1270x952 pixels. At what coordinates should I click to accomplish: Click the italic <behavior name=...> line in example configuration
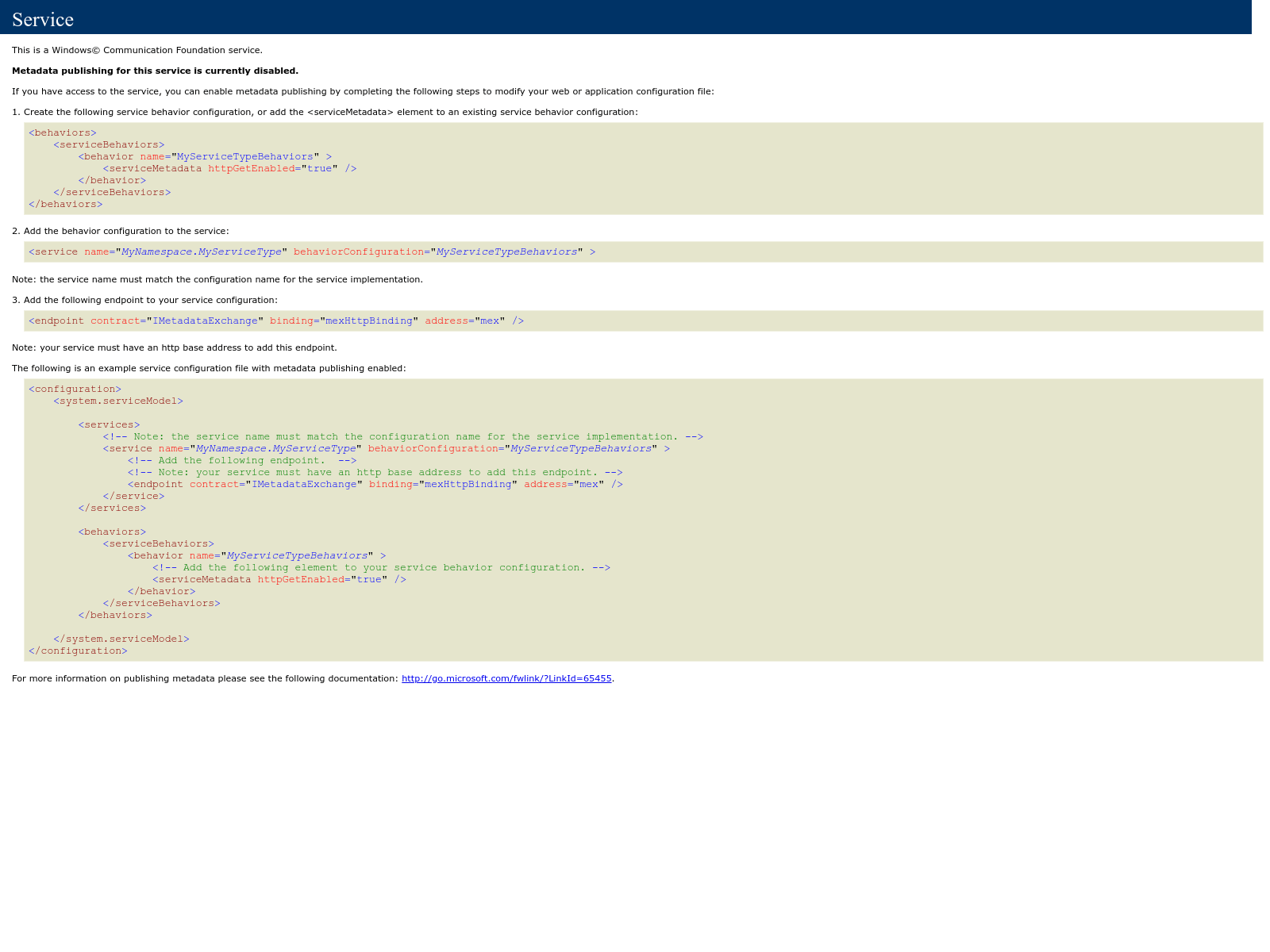[256, 555]
